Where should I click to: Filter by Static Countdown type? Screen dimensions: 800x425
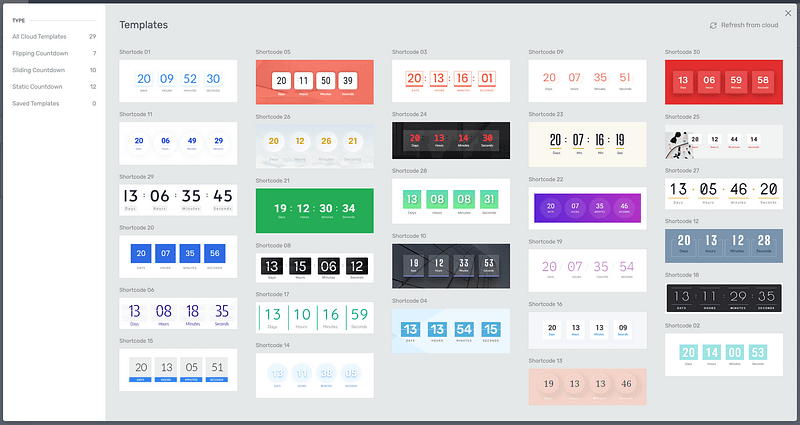(37, 86)
